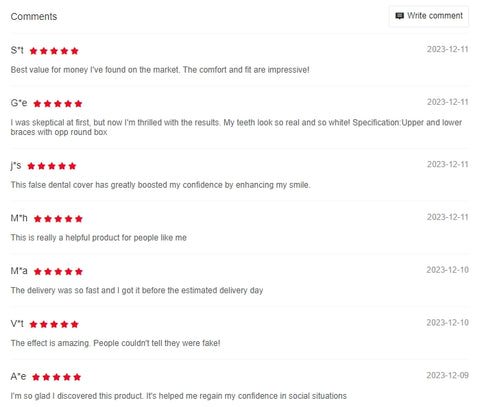The height and width of the screenshot is (407, 480).
Task: Click the 2023-12-09 date on A*e's review
Action: 447,375
